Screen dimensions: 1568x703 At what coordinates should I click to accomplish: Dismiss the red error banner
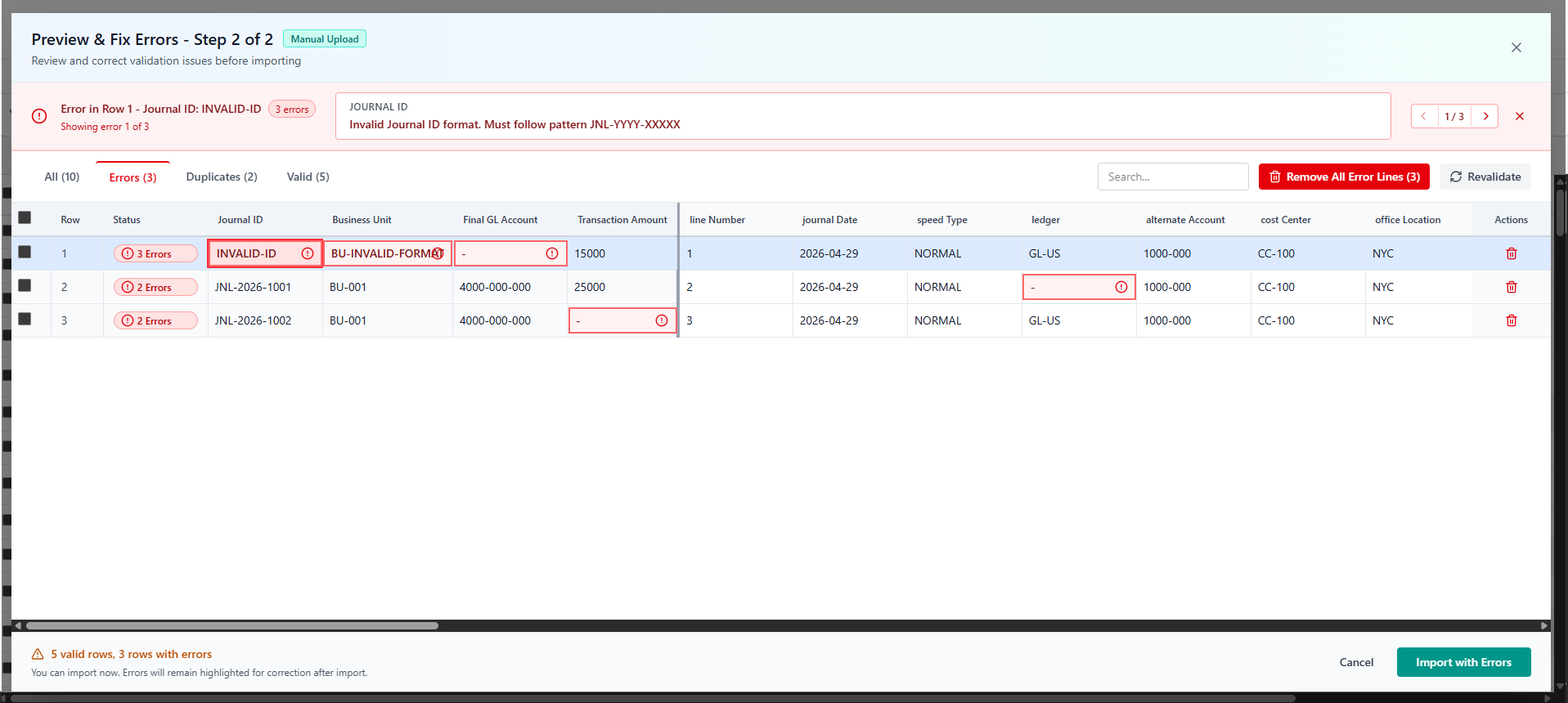pos(1519,116)
